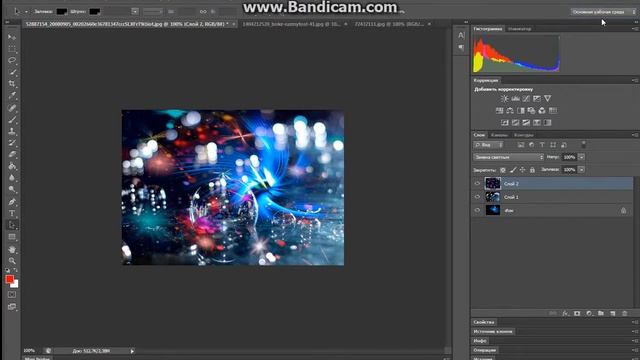Image resolution: width=640 pixels, height=360 pixels.
Task: Add a Brightness/Contrast adjustment
Action: (504, 99)
